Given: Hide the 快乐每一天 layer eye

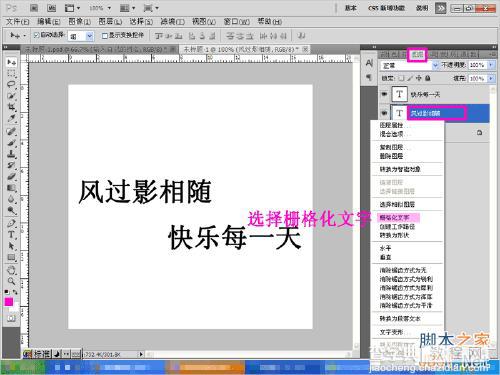Looking at the screenshot, I should [x=384, y=94].
